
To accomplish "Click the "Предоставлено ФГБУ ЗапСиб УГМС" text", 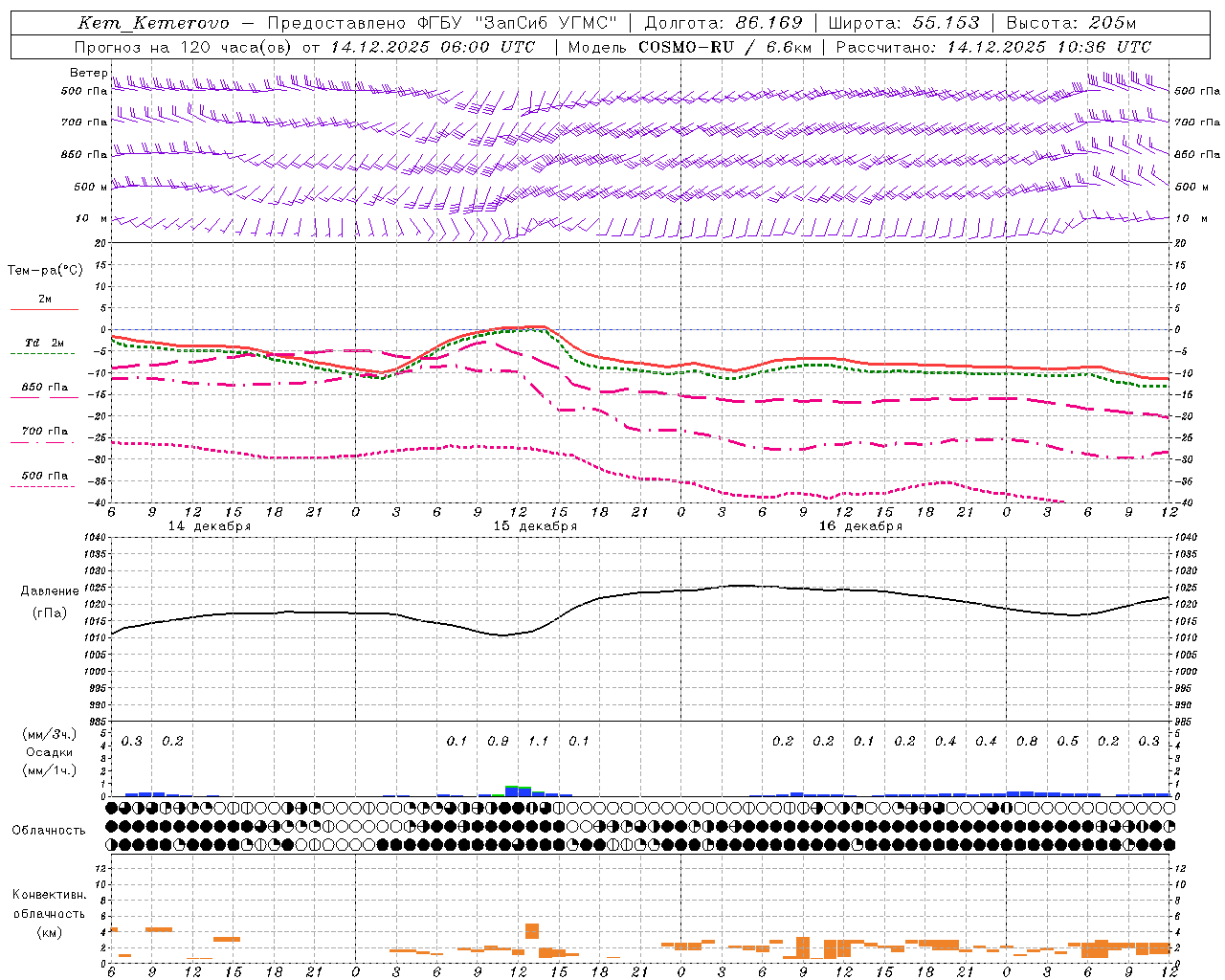I will tap(442, 23).
